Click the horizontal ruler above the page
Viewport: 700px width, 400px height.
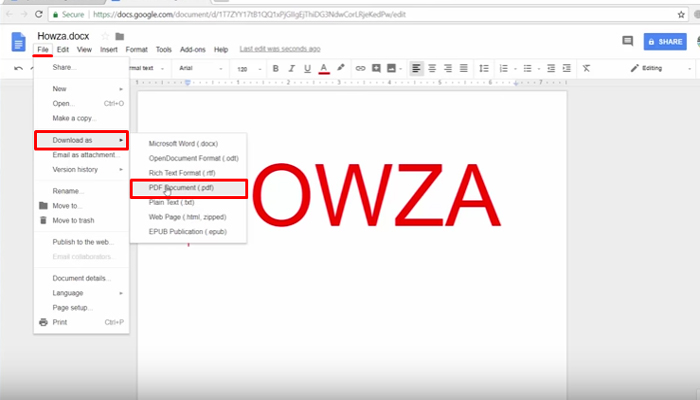[351, 83]
